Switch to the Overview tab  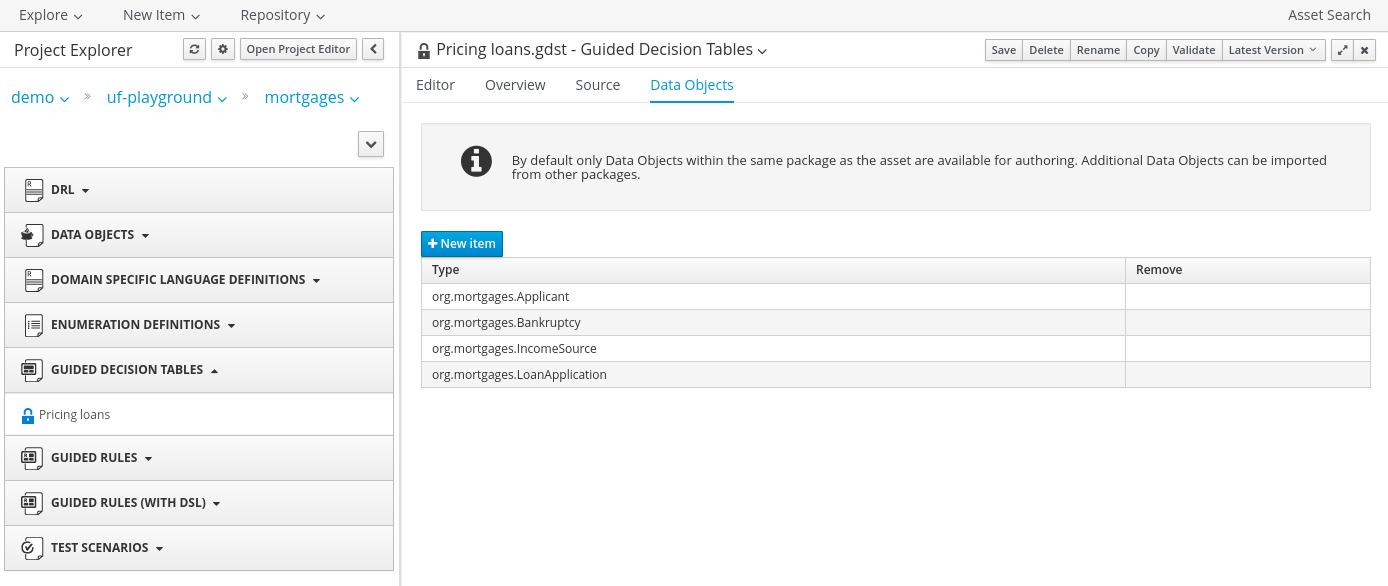(515, 85)
